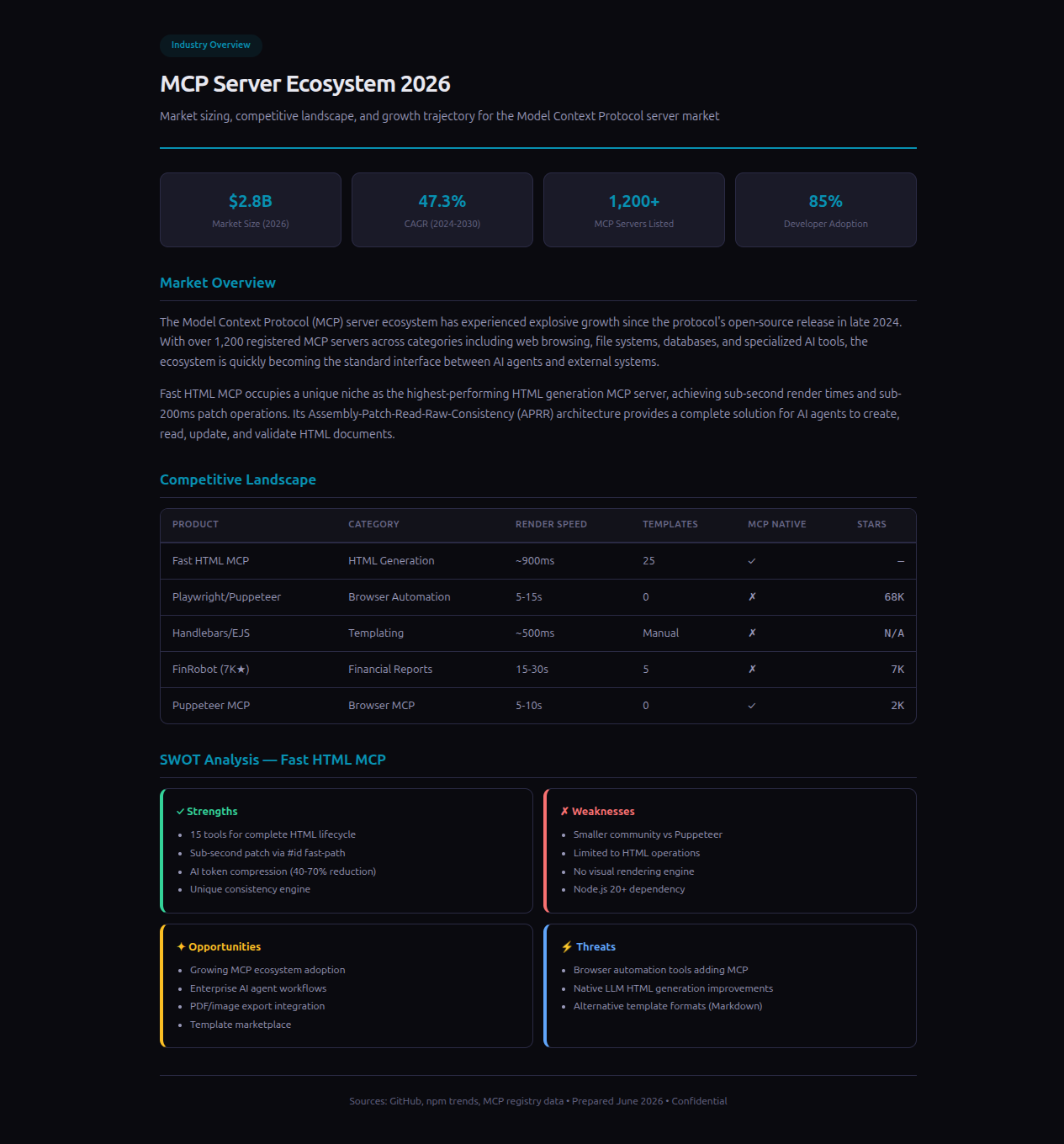This screenshot has height=1144, width=1064.
Task: Click the Weaknesses X icon
Action: (x=565, y=812)
